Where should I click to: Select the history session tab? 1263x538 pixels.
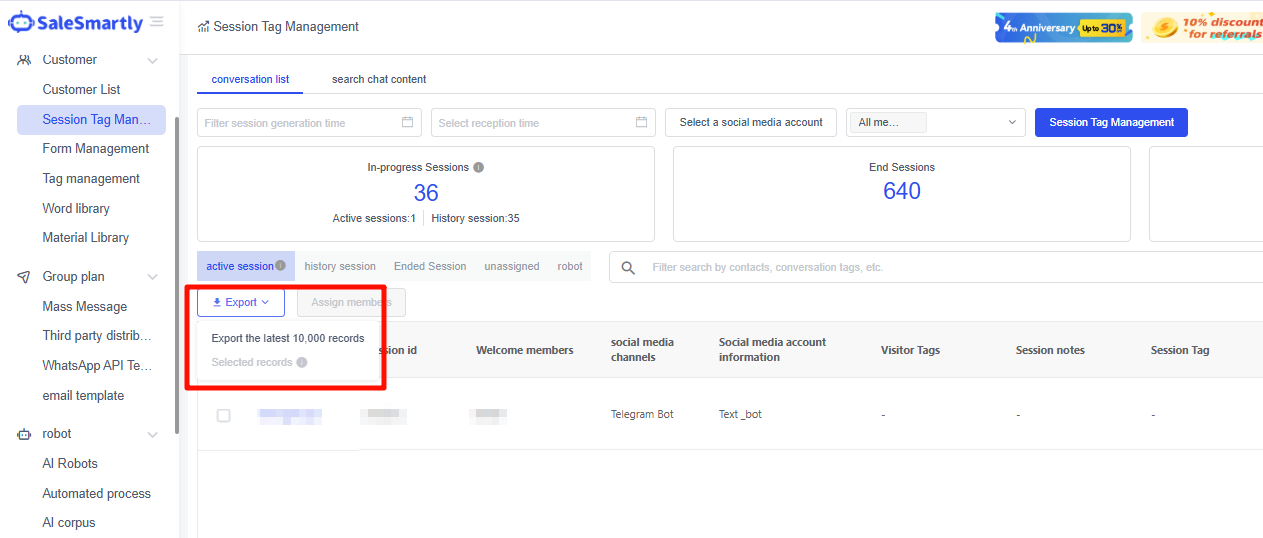click(340, 266)
